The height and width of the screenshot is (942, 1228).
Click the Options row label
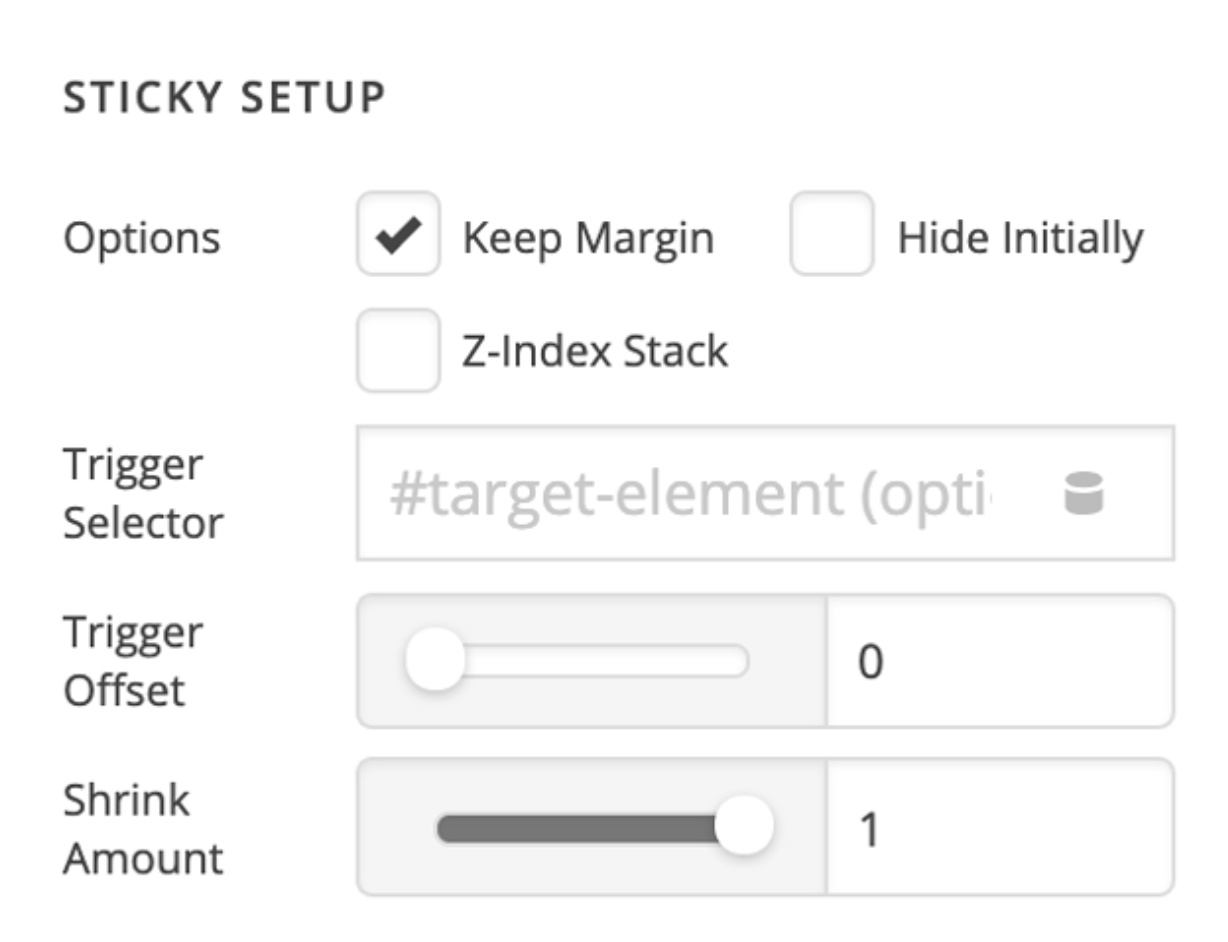pos(141,240)
